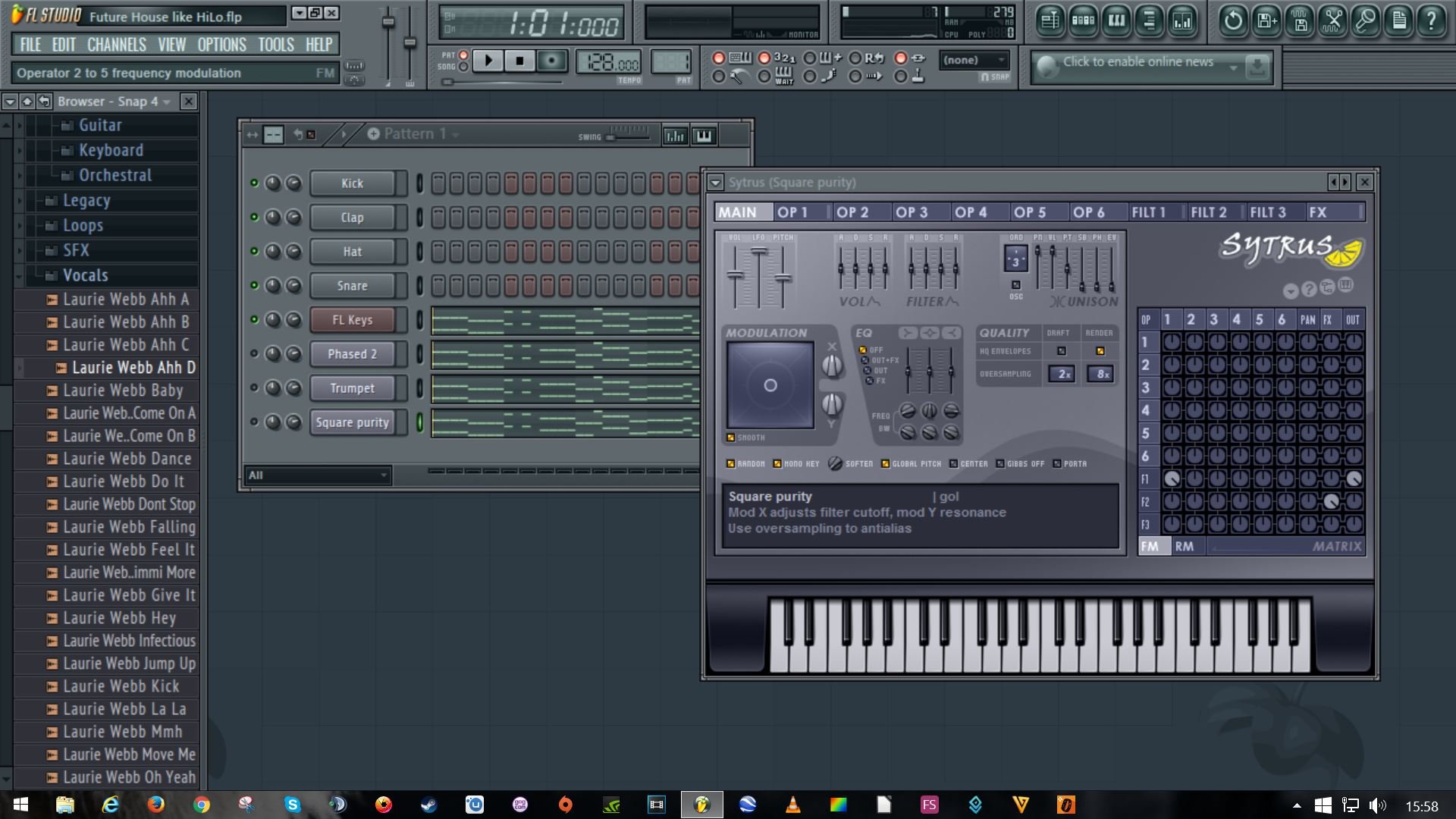Click the graph editor icon in step sequencer

pos(674,136)
